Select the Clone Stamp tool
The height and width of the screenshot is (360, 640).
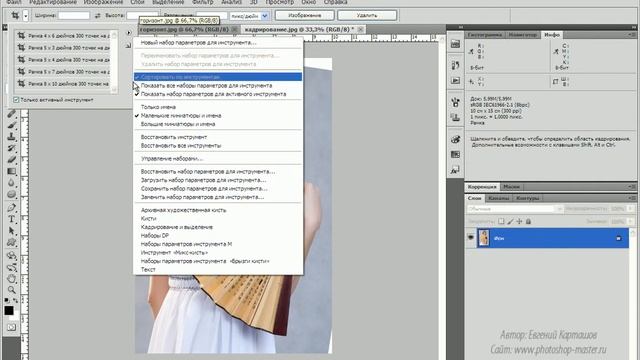coord(11,136)
